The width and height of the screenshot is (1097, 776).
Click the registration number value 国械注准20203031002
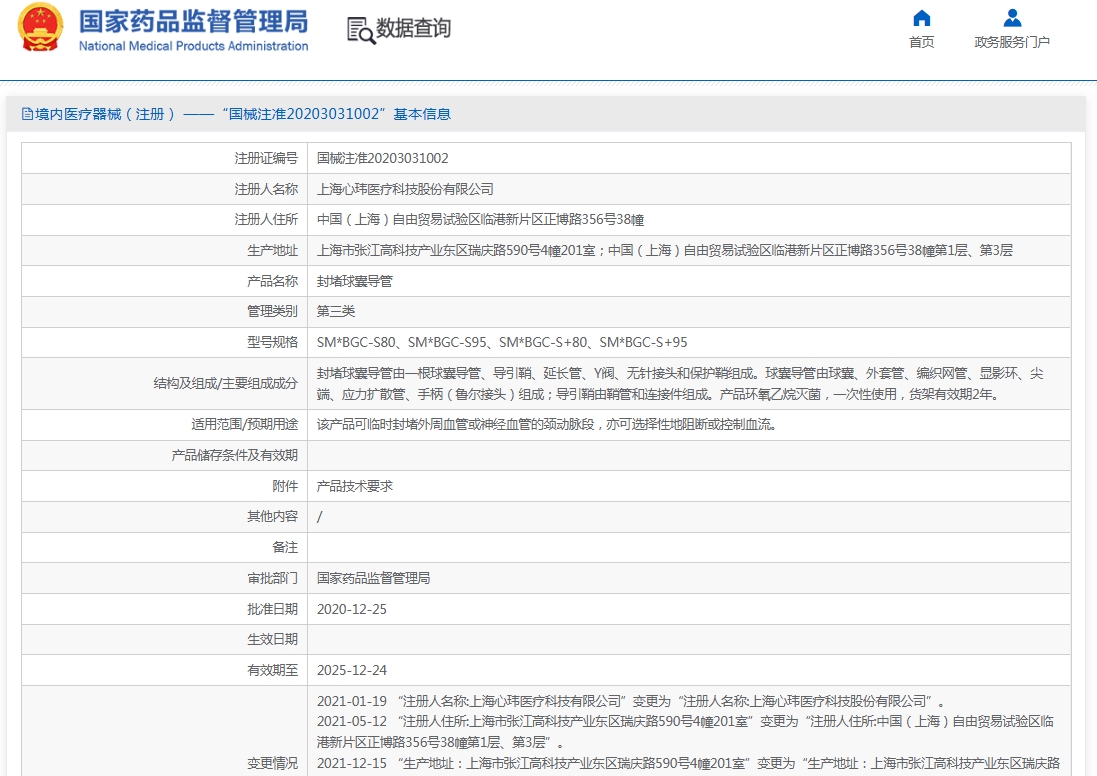(x=382, y=158)
